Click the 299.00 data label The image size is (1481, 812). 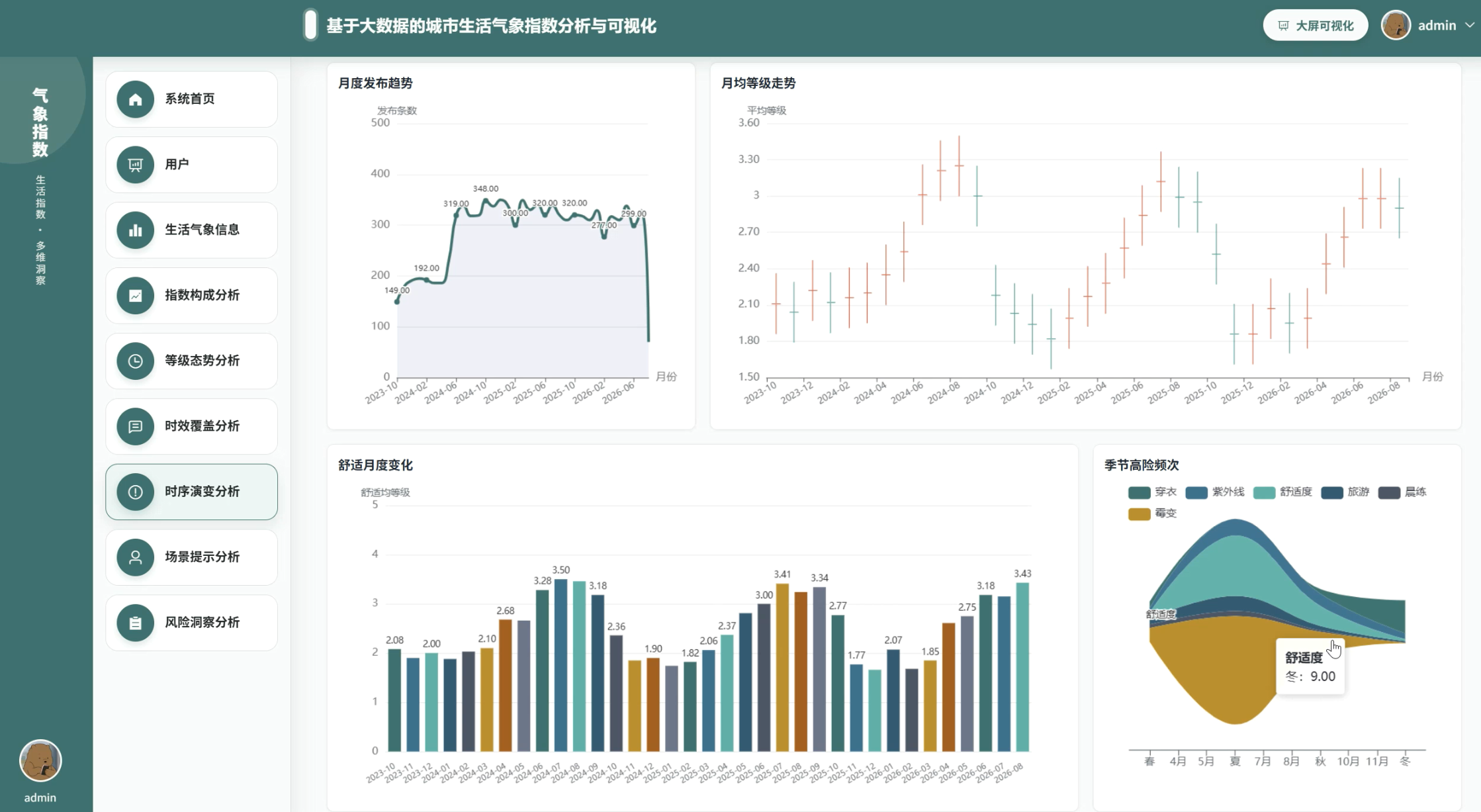coord(634,214)
